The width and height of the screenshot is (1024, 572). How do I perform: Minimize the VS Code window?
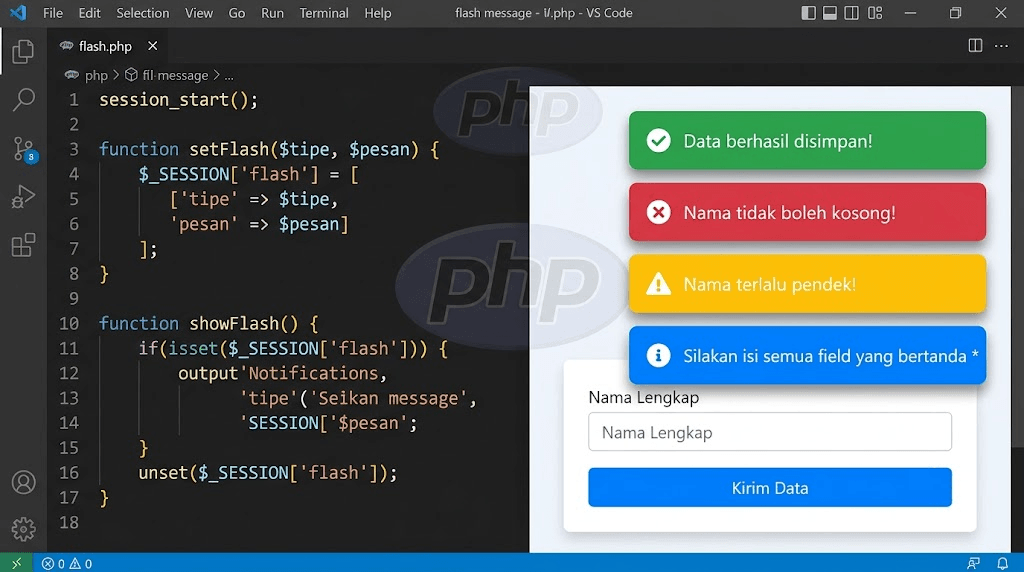click(x=910, y=13)
